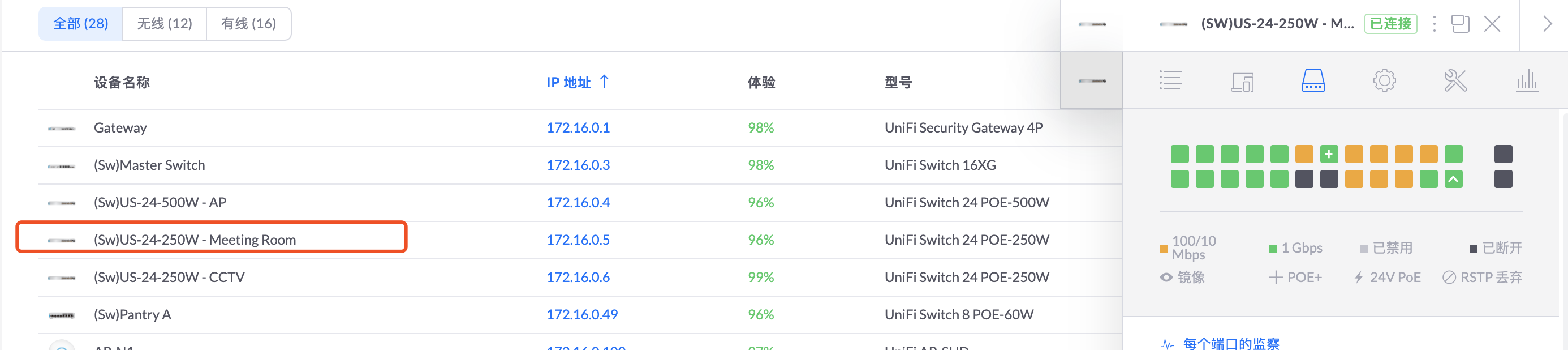
Task: Select the Gateway device row name
Action: coord(120,128)
